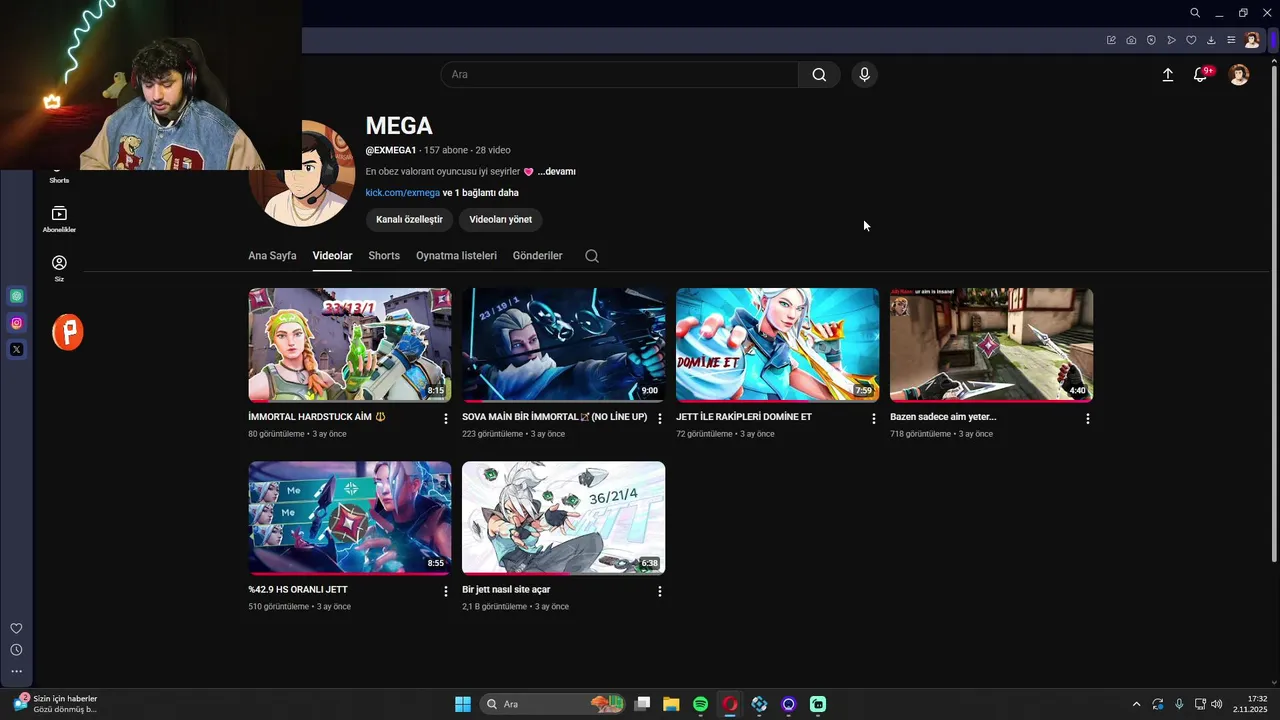Open news widget 'Sizin için haberler'
This screenshot has width=1280, height=720.
pyautogui.click(x=56, y=704)
